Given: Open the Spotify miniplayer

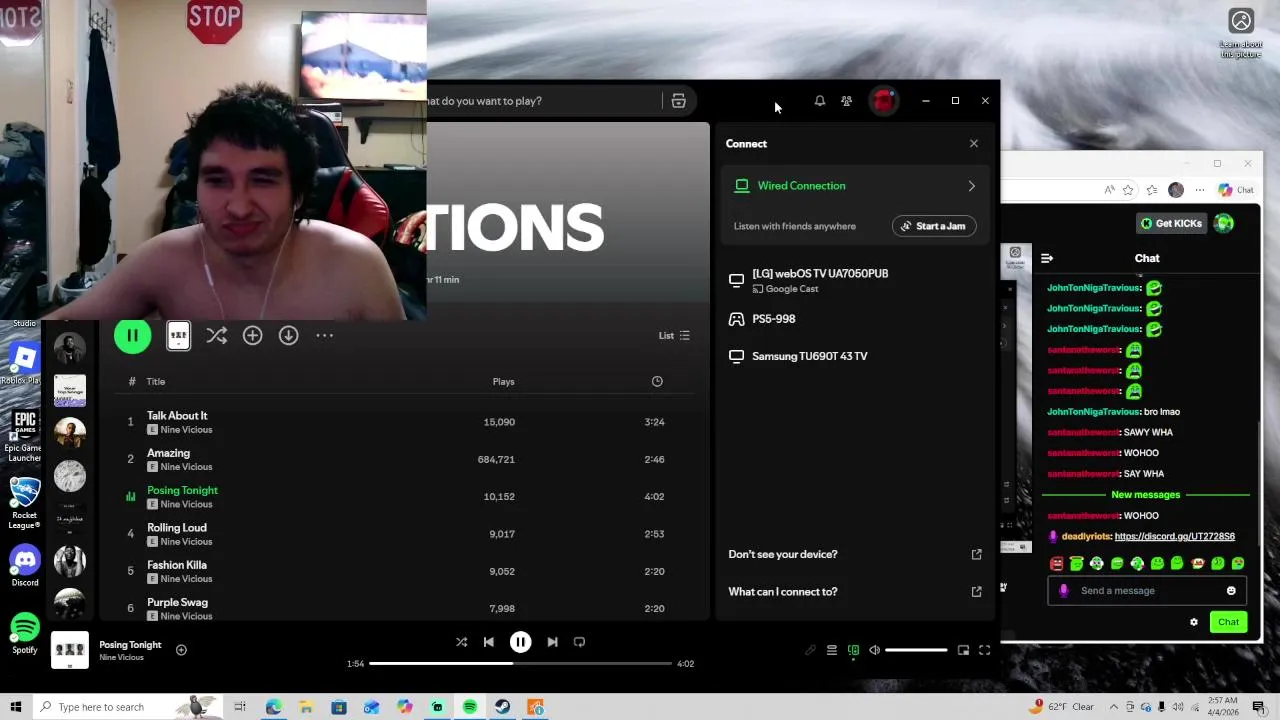Looking at the screenshot, I should [963, 650].
